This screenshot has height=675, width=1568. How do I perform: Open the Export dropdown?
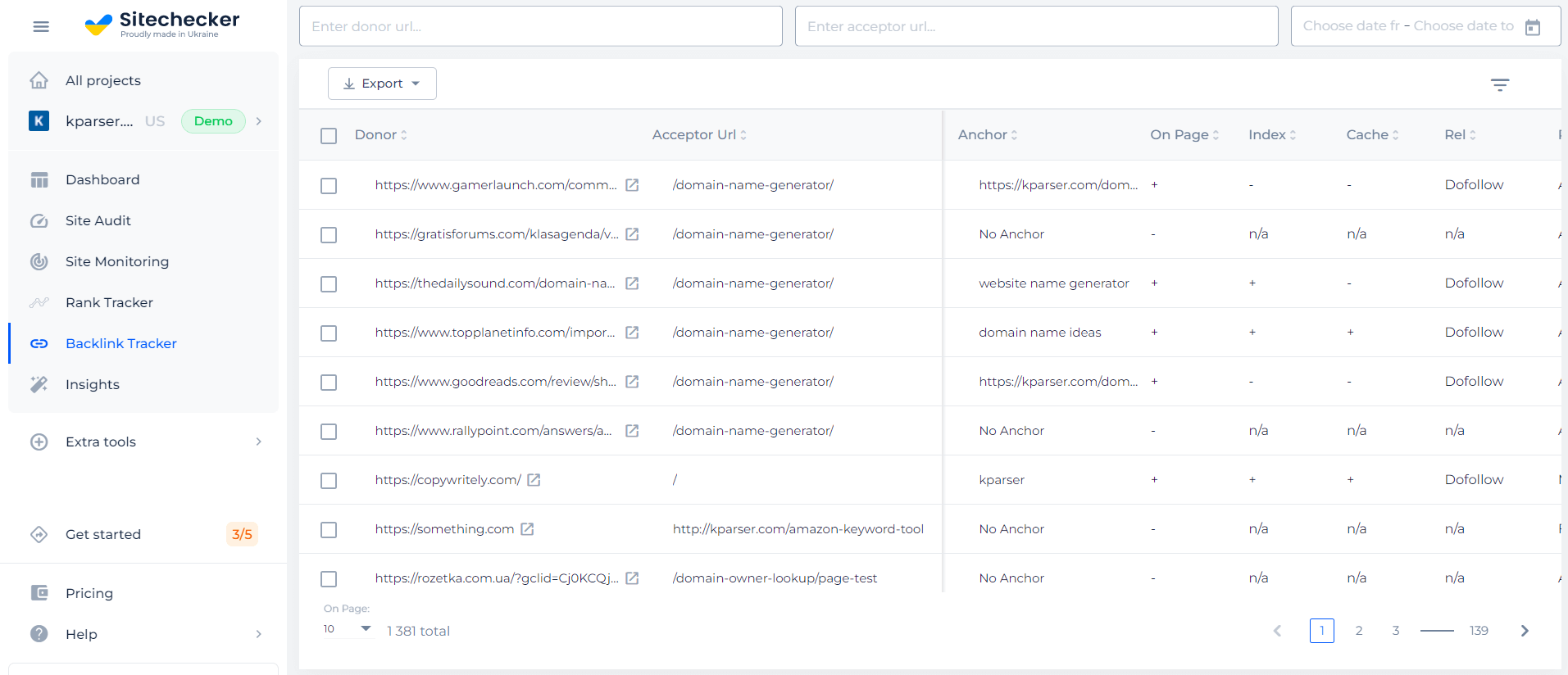click(382, 84)
